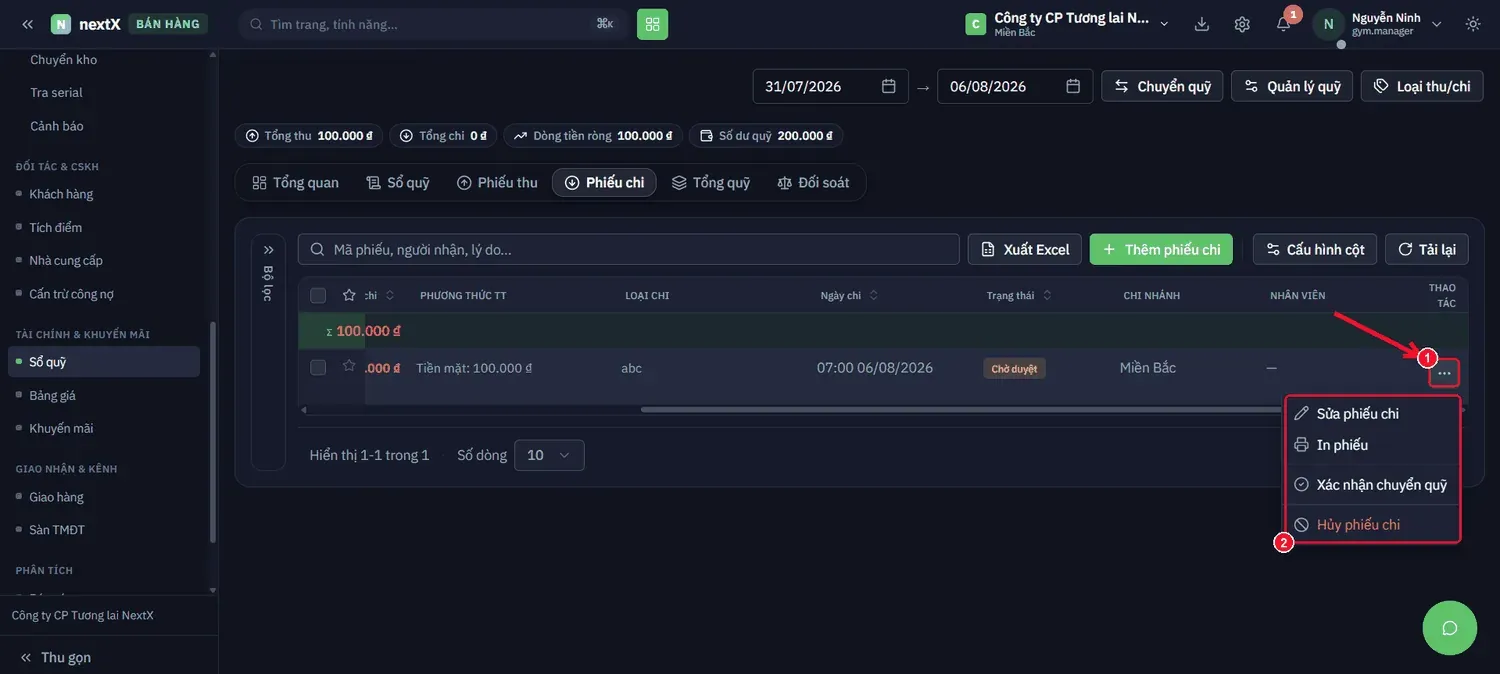Screen dimensions: 1500x674
Task: Select Xác nhận chuyển quỹ option
Action: [1372, 484]
